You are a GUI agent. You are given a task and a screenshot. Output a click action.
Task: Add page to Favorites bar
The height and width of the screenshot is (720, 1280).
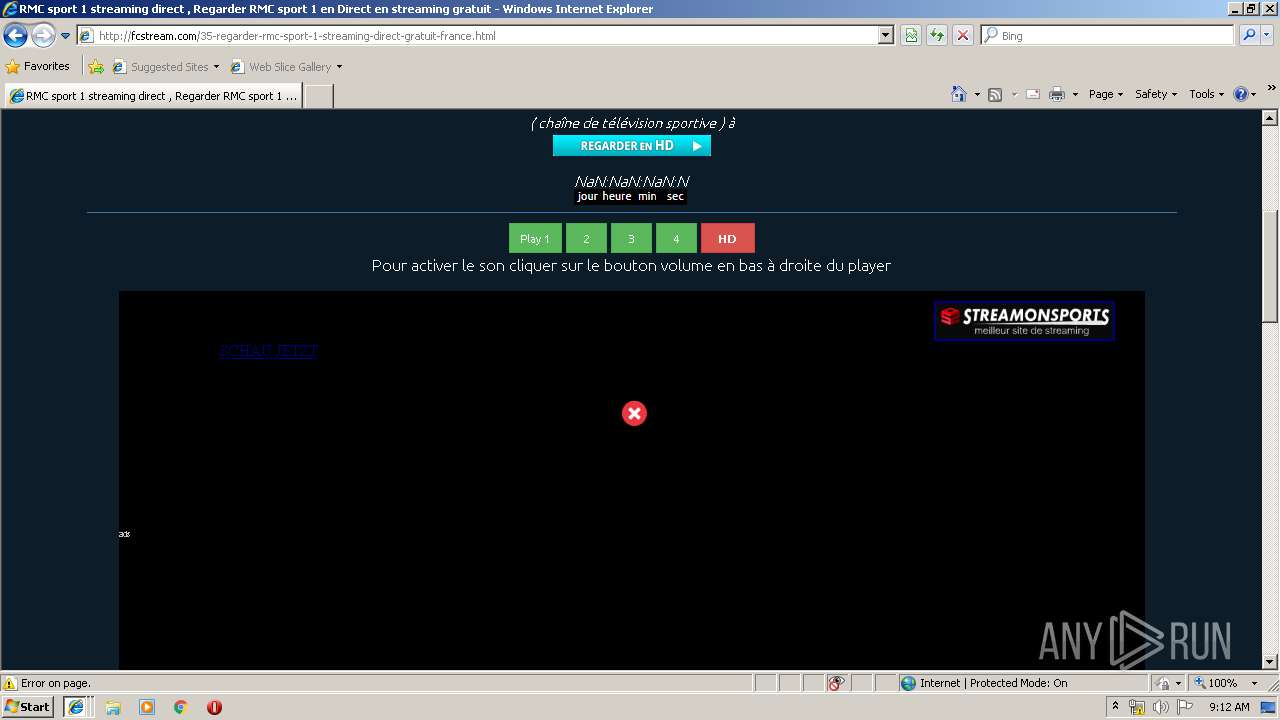[96, 67]
